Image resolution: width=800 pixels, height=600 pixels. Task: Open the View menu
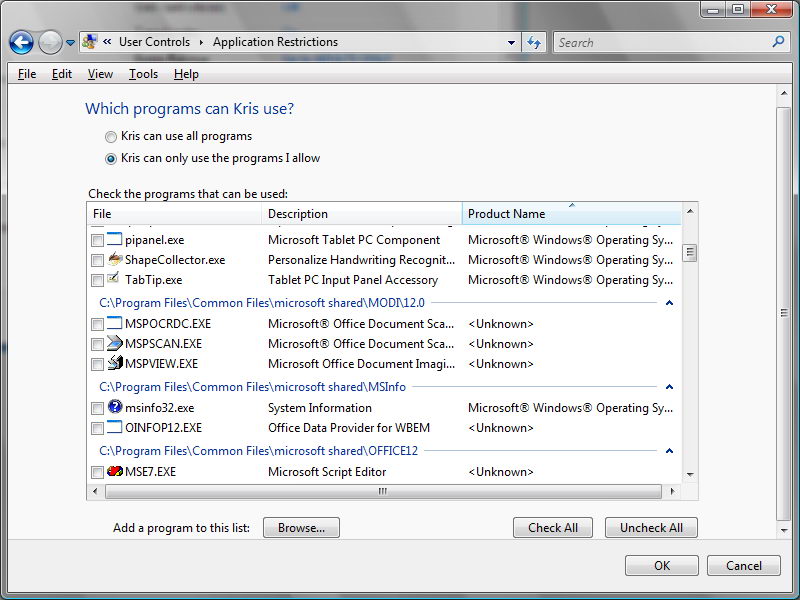pyautogui.click(x=100, y=74)
